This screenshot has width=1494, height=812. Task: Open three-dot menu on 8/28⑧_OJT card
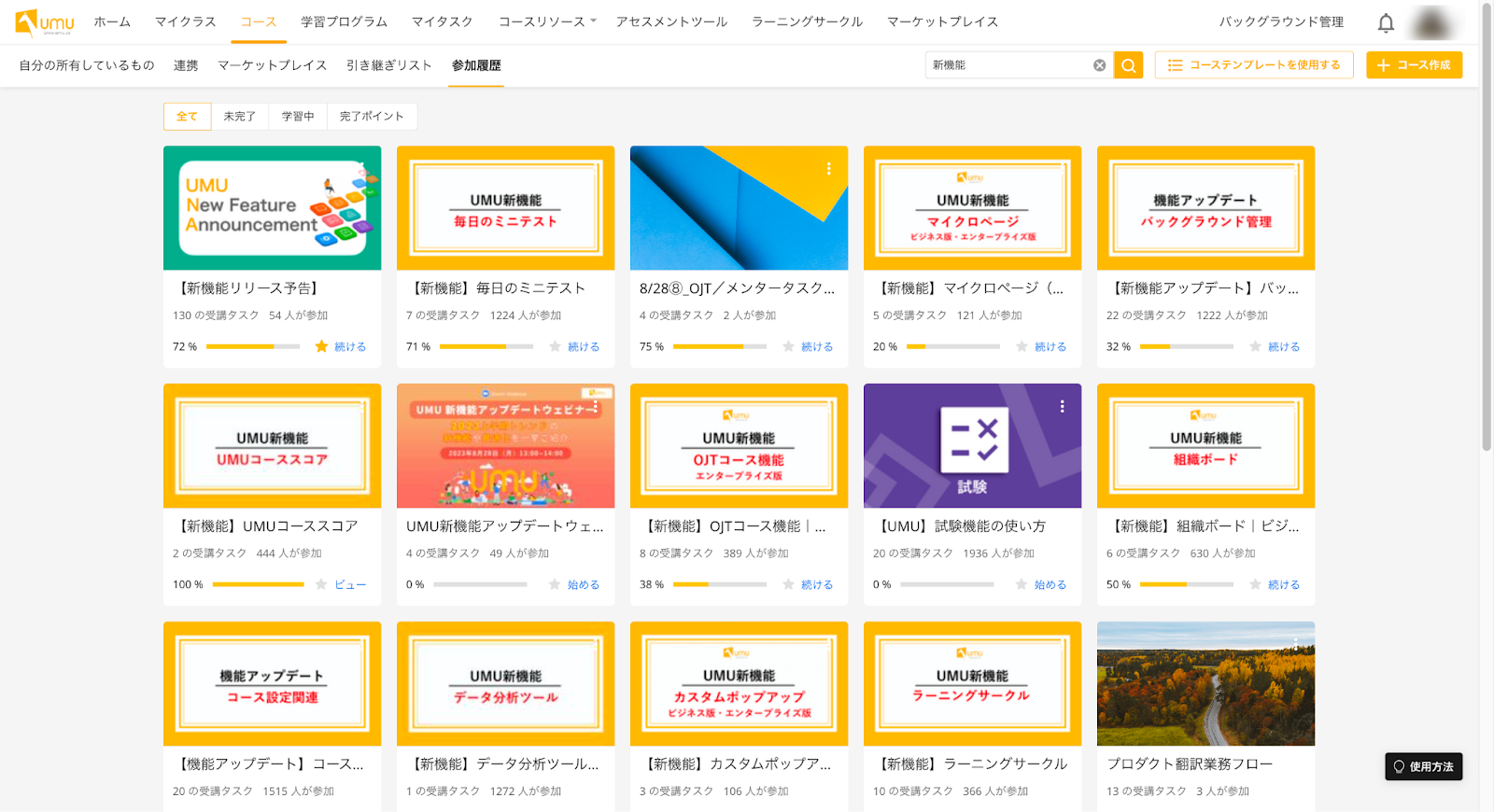(x=828, y=169)
